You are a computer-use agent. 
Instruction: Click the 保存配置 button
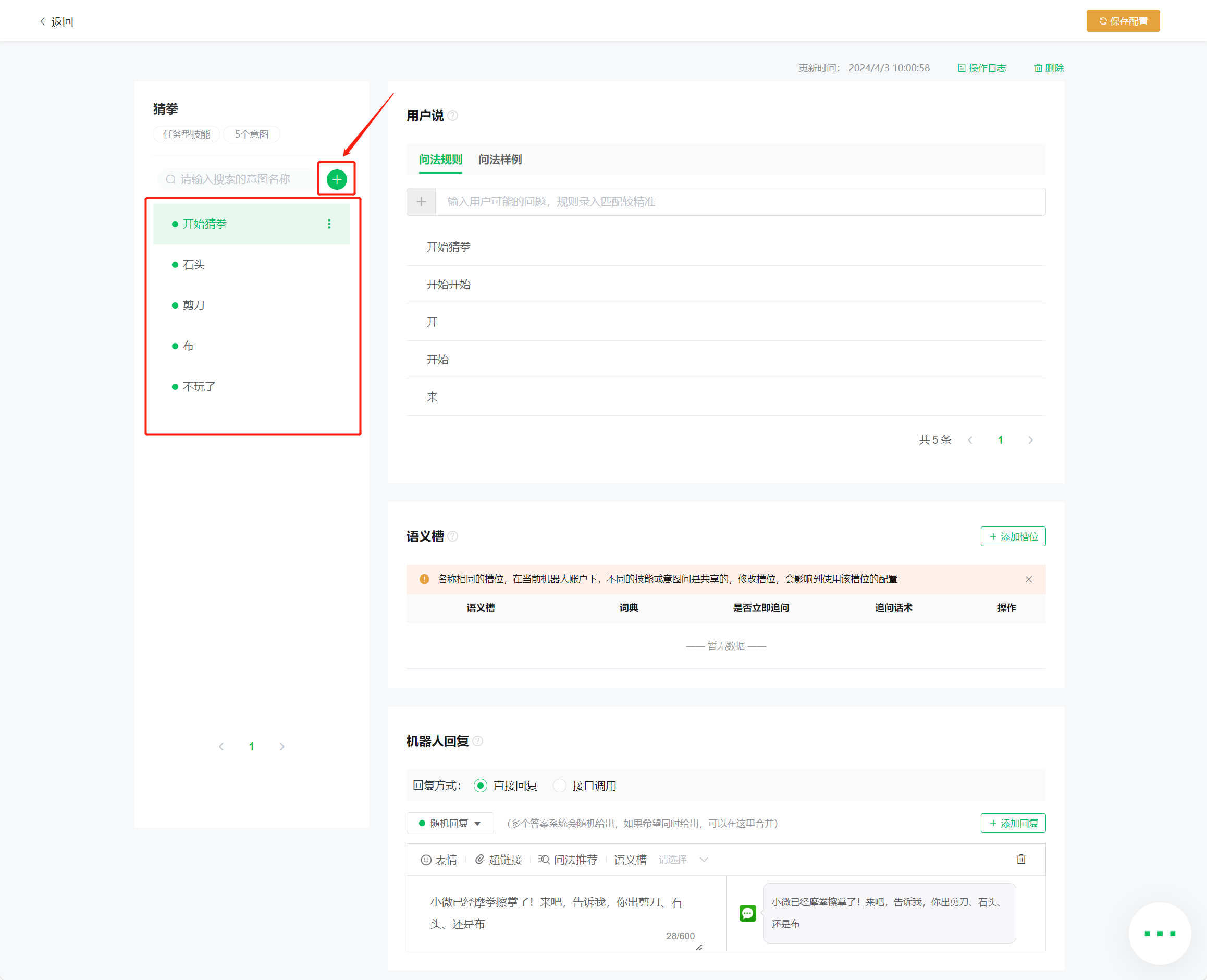coord(1123,21)
